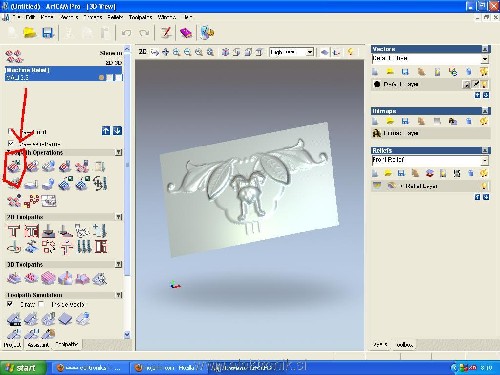
Task: Collapse the 3D Toolpaths section
Action: pyautogui.click(x=119, y=264)
